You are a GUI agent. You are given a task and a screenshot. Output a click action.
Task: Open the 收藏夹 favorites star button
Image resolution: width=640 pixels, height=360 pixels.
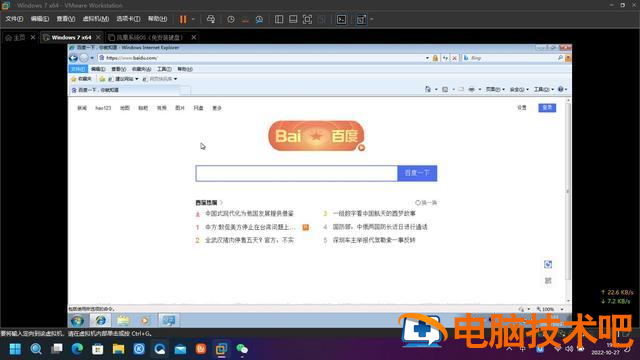click(81, 79)
